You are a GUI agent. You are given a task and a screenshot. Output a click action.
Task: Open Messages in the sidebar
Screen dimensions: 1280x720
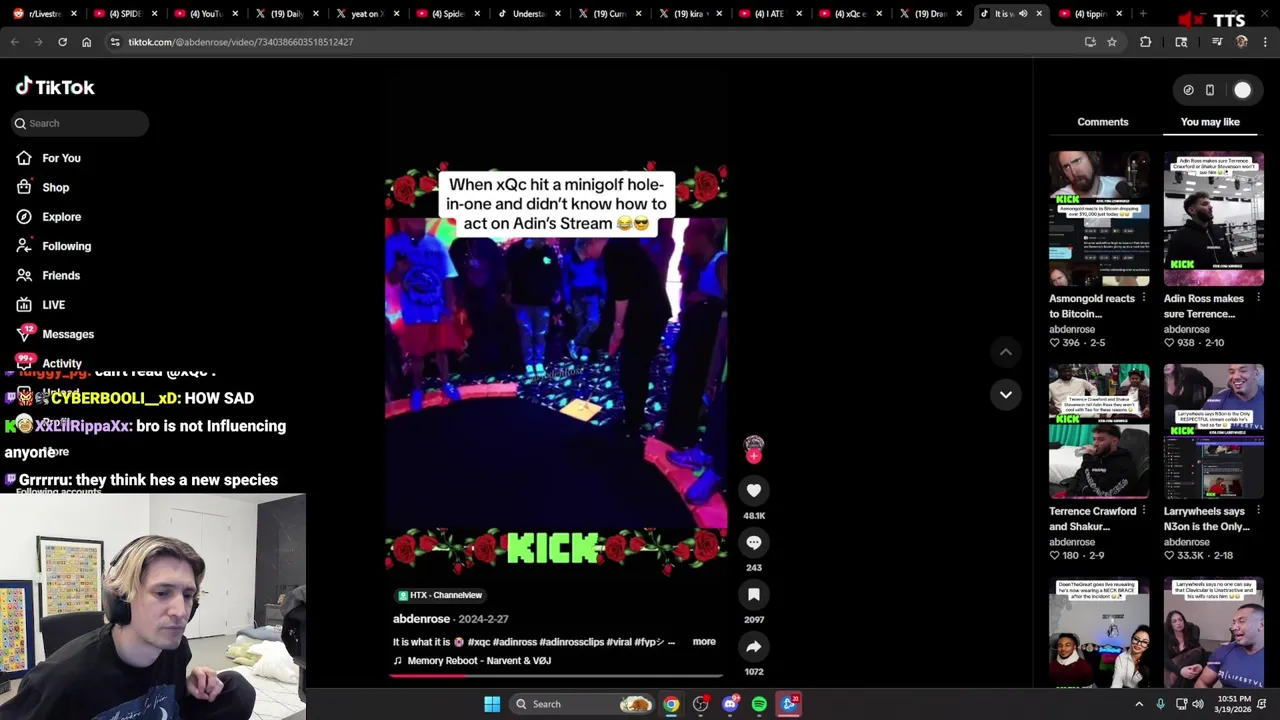(55, 334)
